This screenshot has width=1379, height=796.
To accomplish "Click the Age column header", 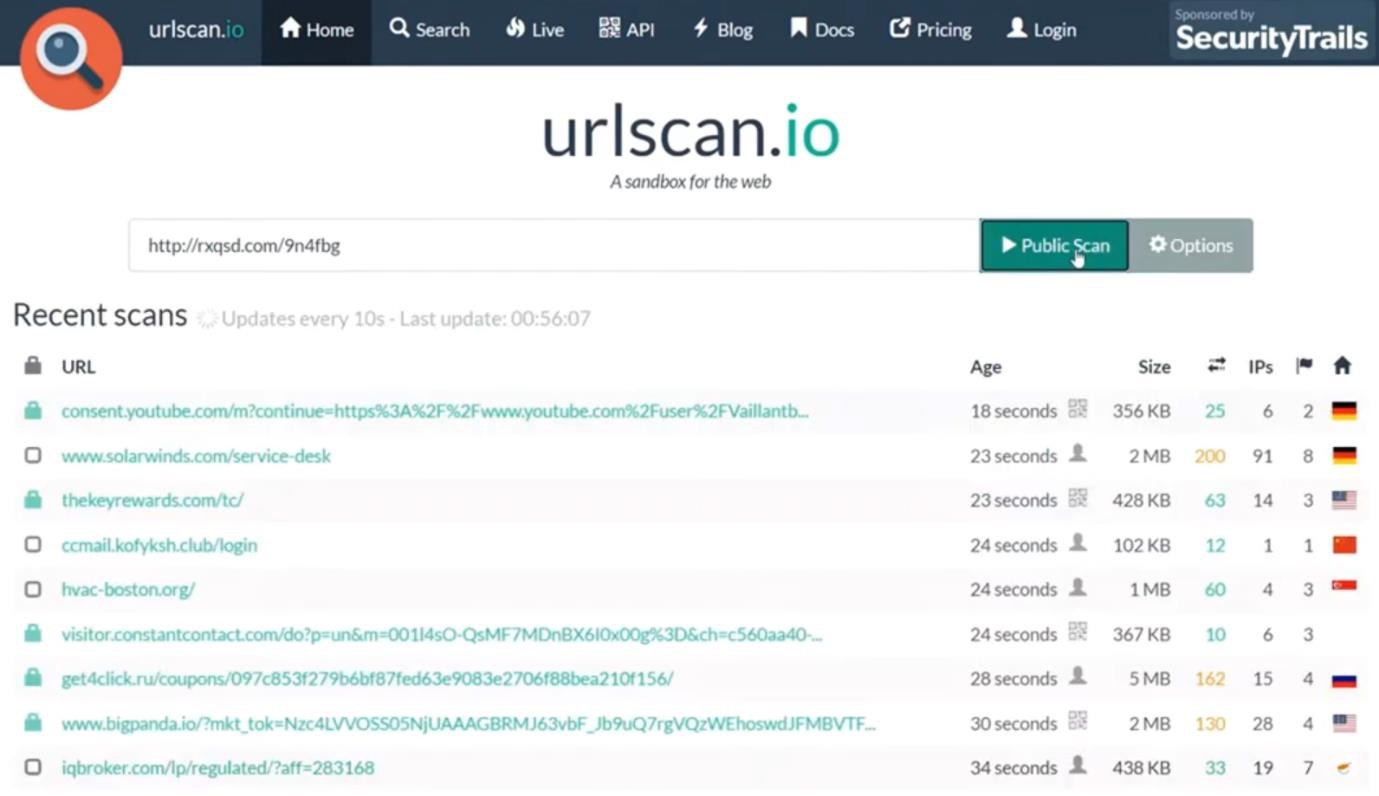I will (x=985, y=367).
